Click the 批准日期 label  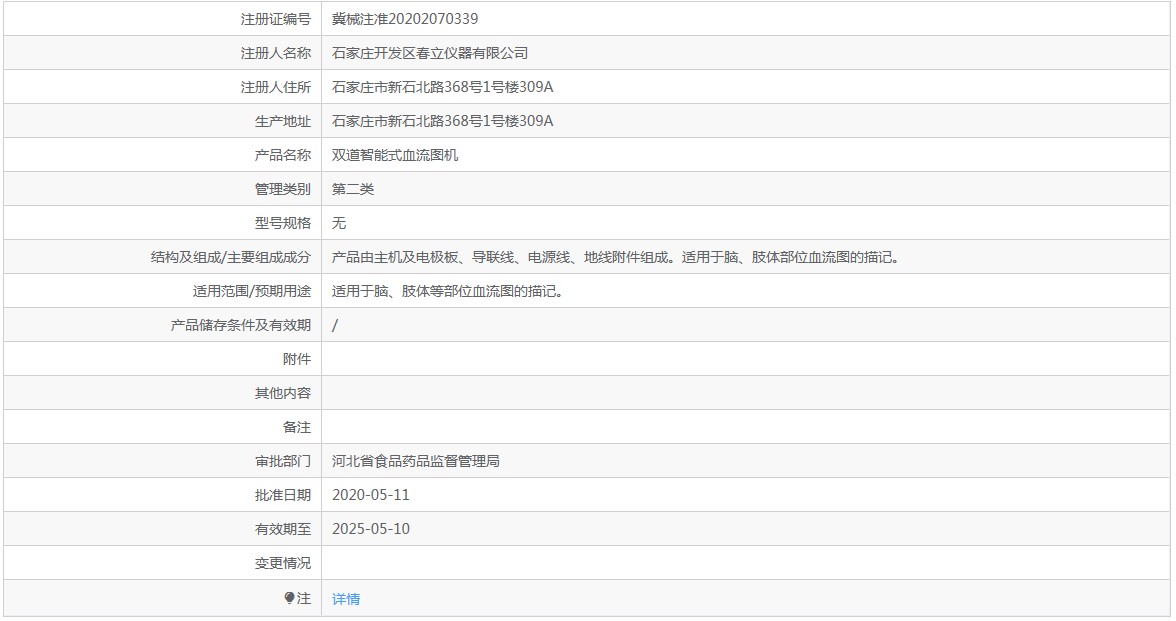pyautogui.click(x=283, y=495)
